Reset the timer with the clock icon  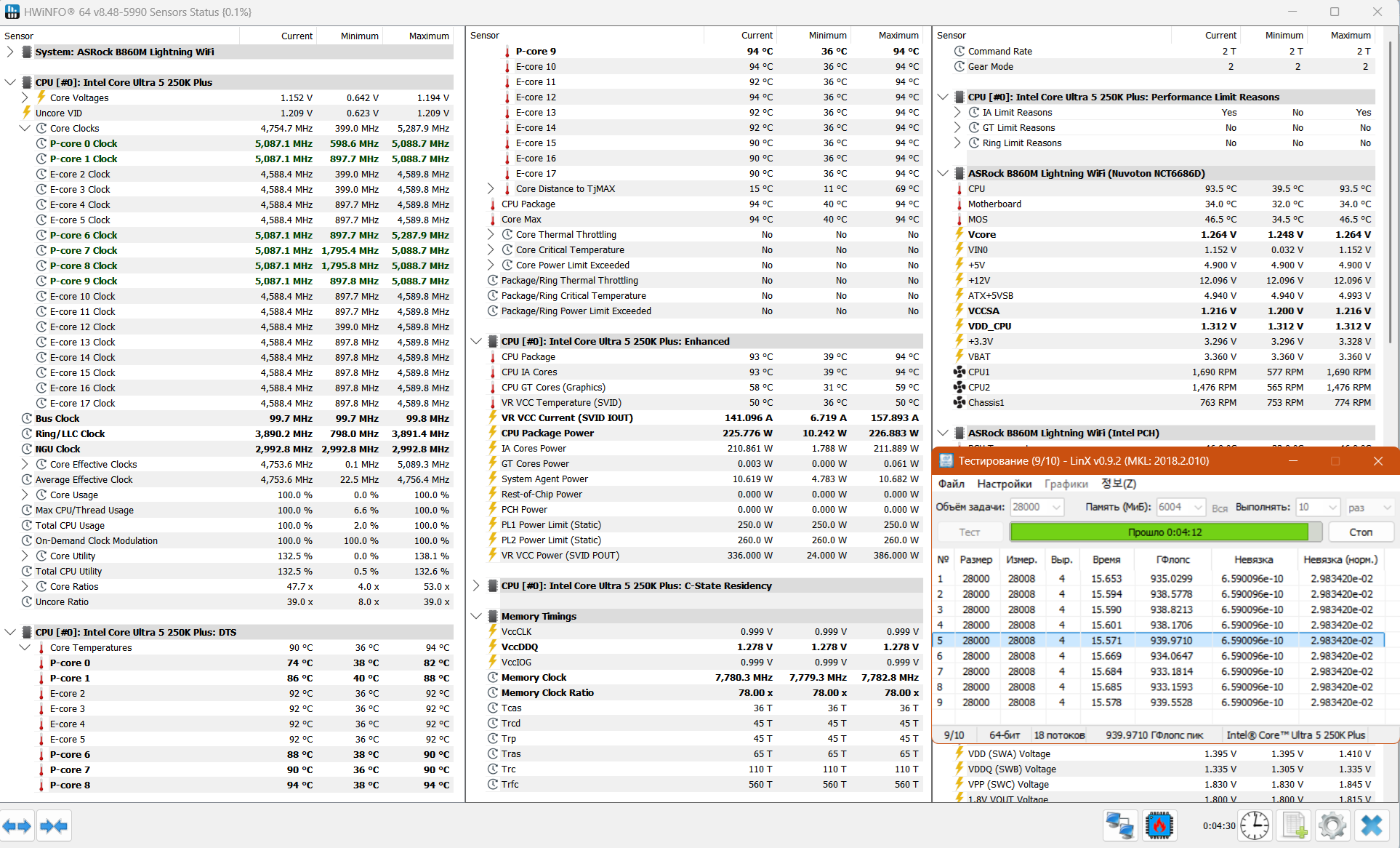tap(1255, 825)
